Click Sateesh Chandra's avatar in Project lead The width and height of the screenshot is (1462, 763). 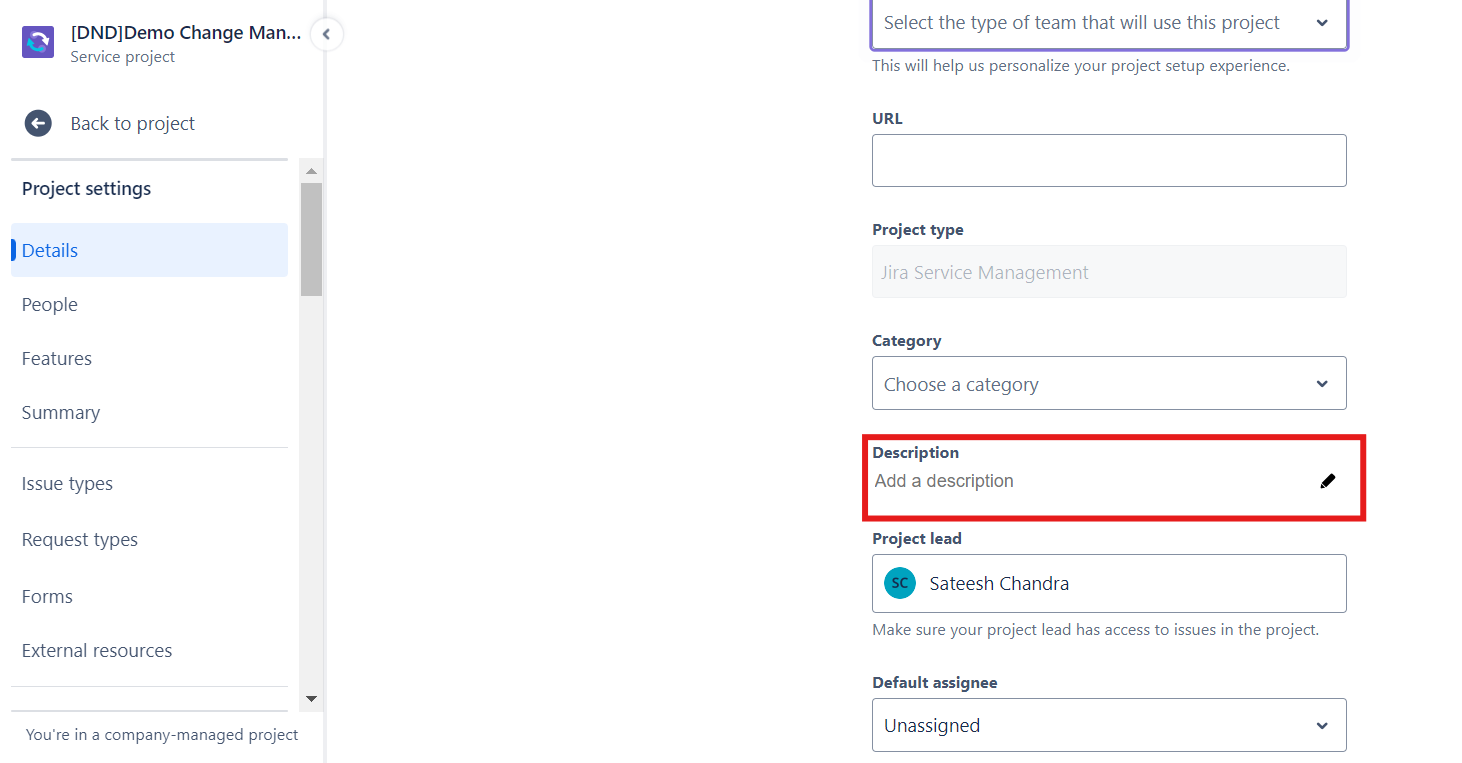tap(899, 583)
